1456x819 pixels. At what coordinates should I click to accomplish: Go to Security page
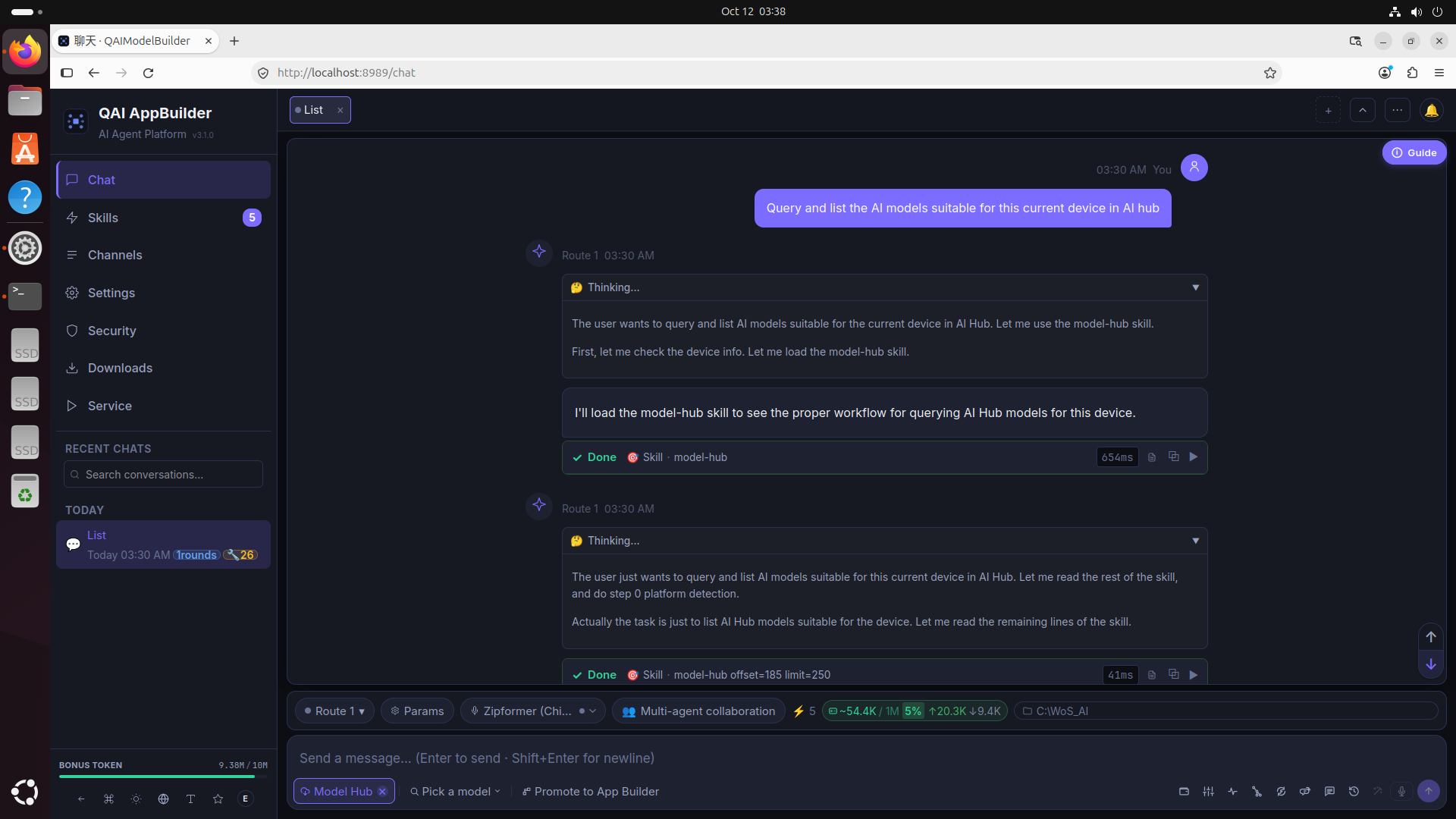(x=163, y=331)
